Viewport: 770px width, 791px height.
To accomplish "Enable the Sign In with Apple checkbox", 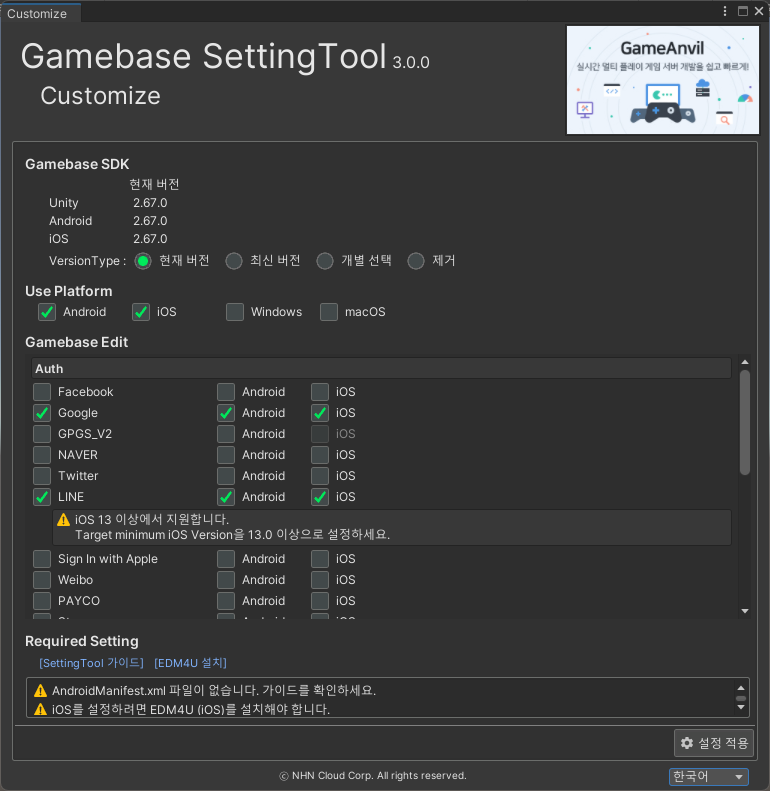I will [x=42, y=559].
